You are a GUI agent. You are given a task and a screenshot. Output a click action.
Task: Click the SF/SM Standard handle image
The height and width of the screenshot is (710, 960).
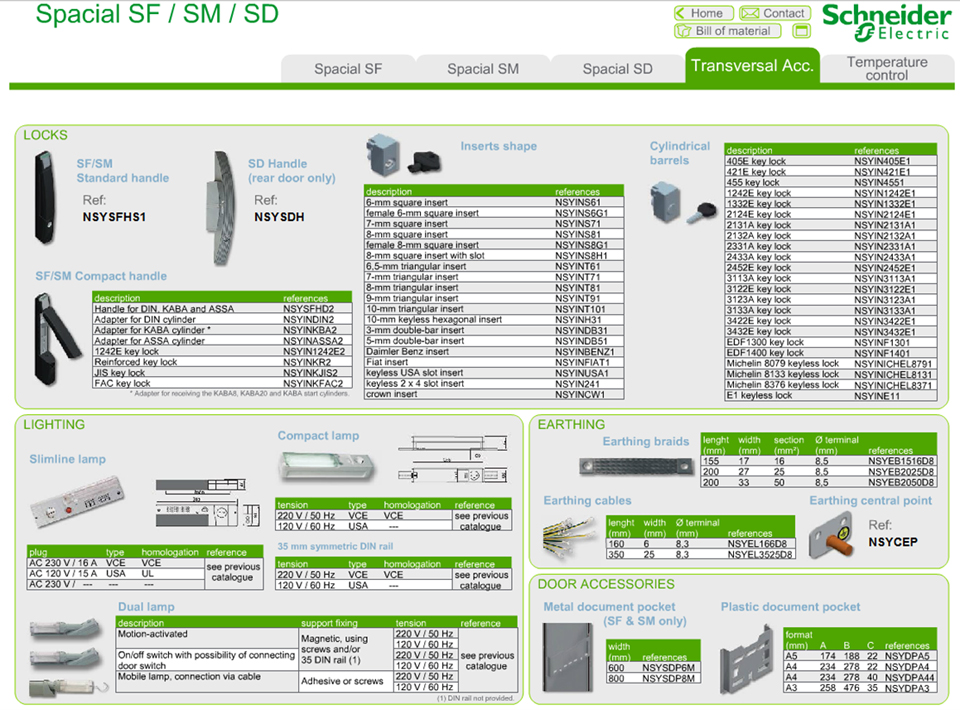pyautogui.click(x=45, y=197)
